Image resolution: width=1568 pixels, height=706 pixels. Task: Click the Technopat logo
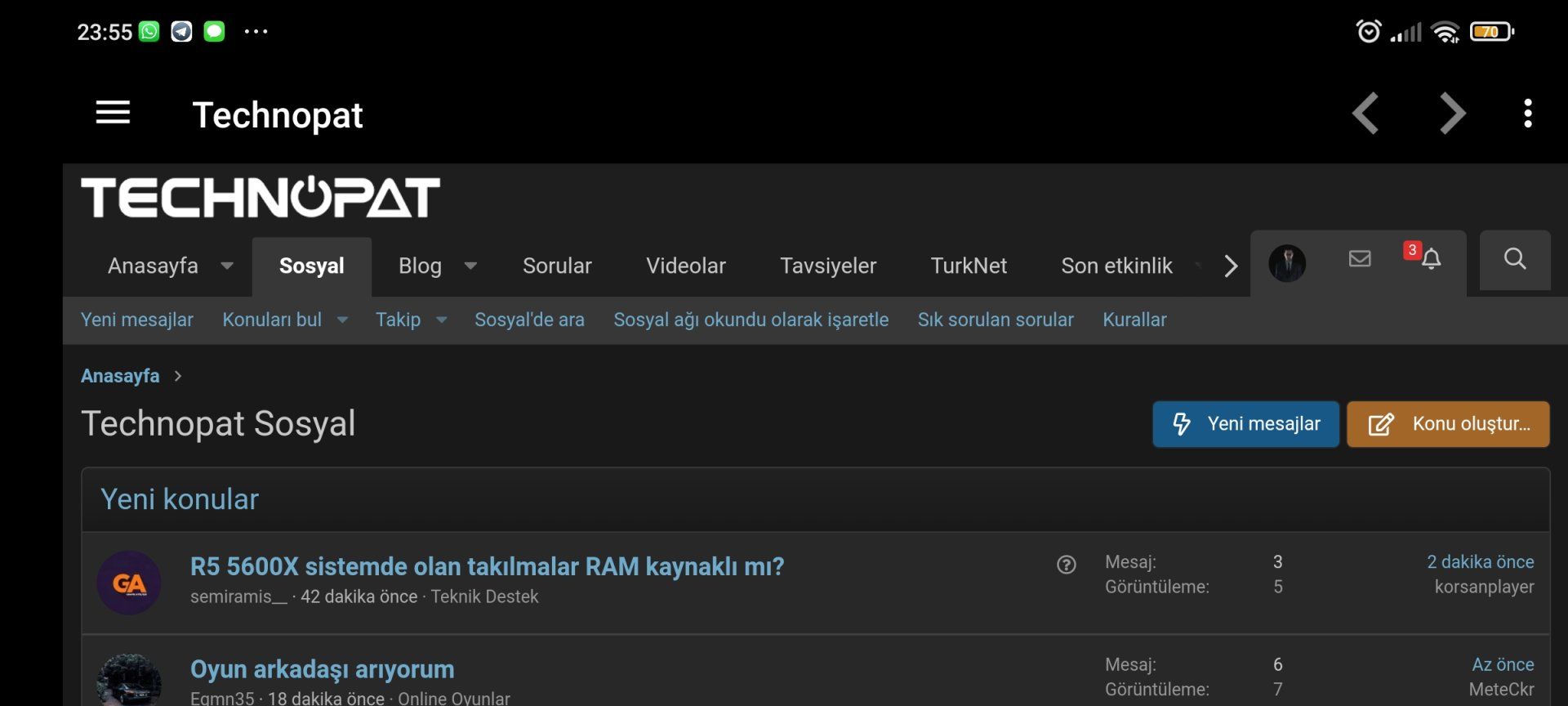[261, 197]
